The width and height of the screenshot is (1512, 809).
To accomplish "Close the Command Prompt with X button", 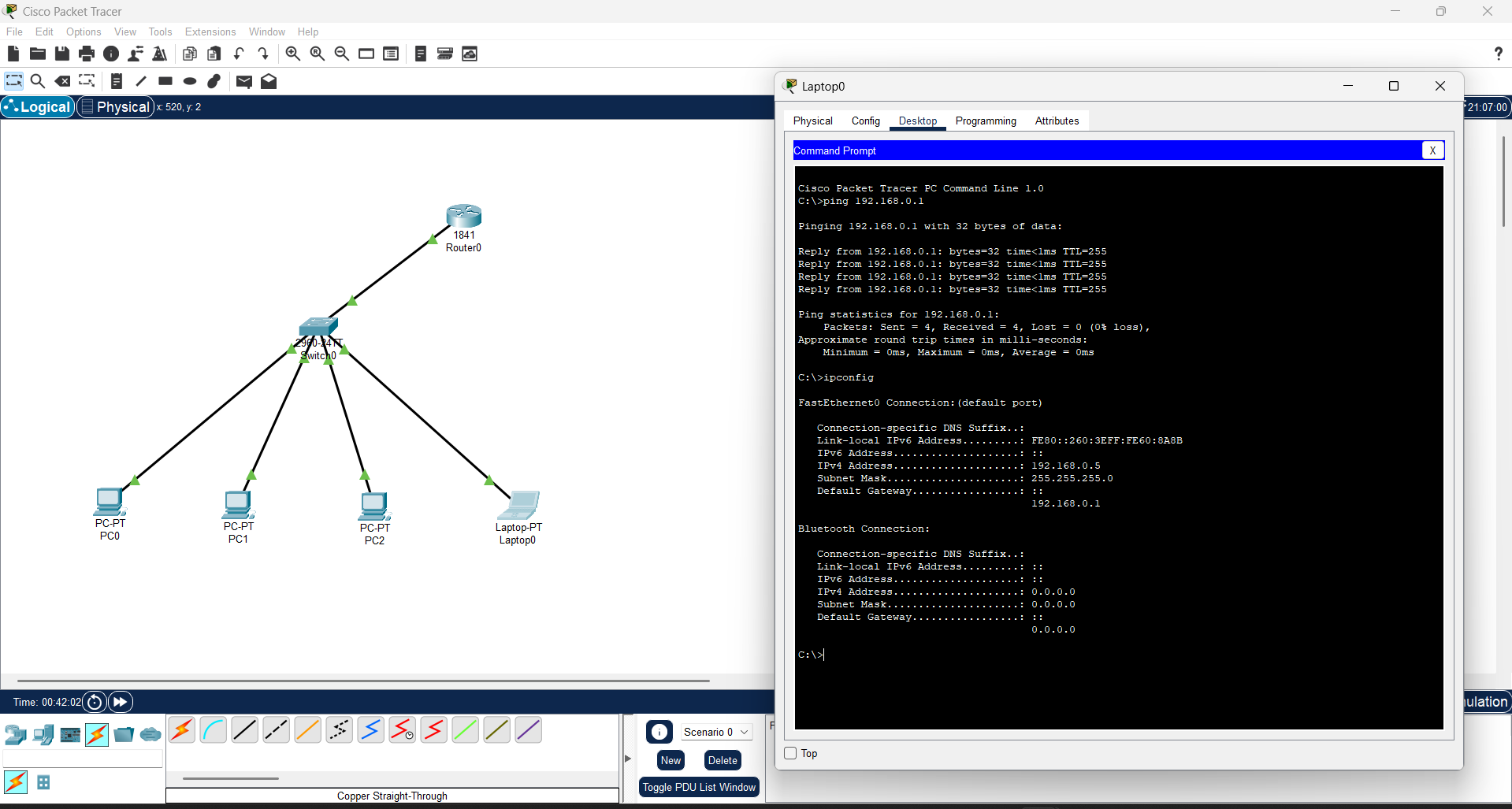I will [1432, 150].
